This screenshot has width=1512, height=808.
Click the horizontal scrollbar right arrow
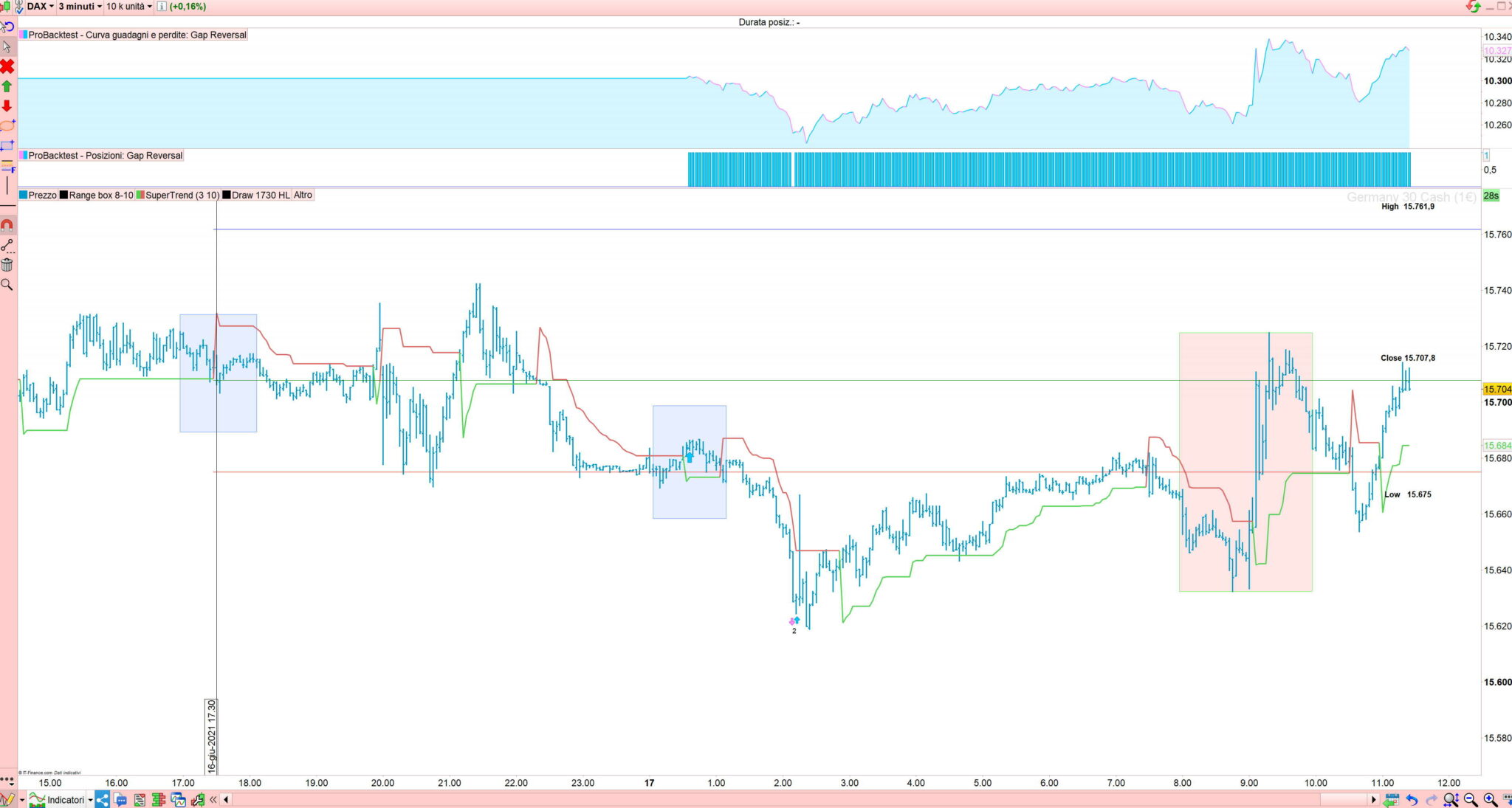click(1373, 799)
